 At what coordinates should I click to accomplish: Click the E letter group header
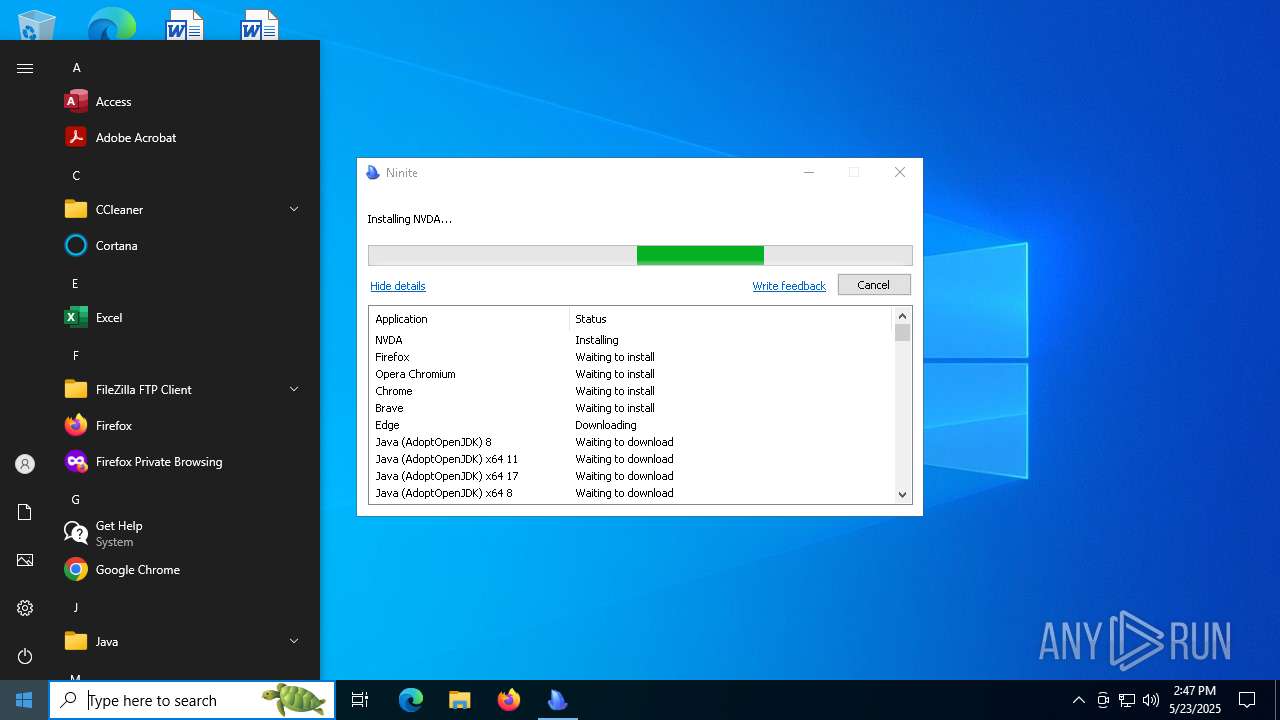click(x=75, y=284)
